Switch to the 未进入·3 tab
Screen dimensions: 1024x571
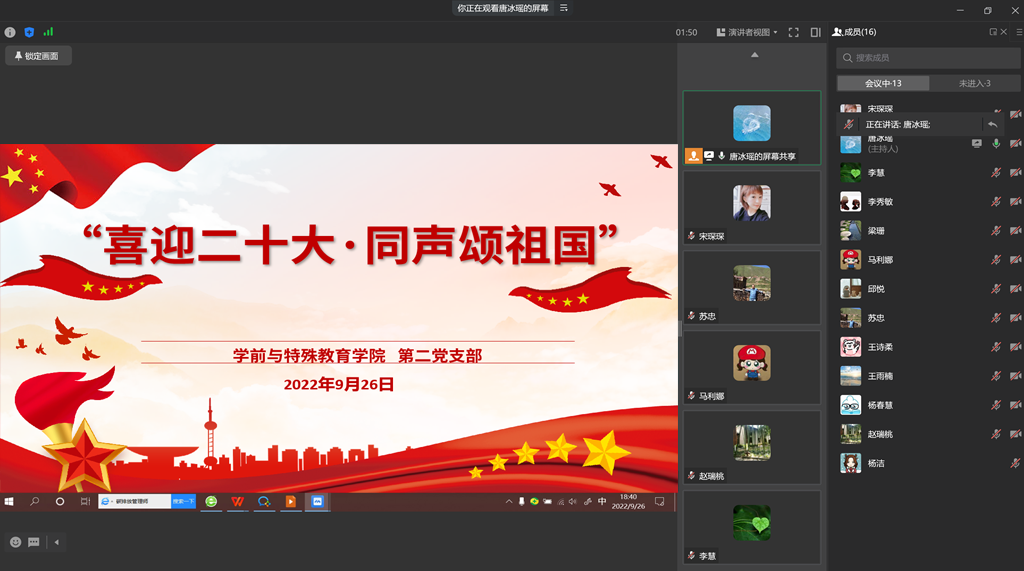point(974,83)
